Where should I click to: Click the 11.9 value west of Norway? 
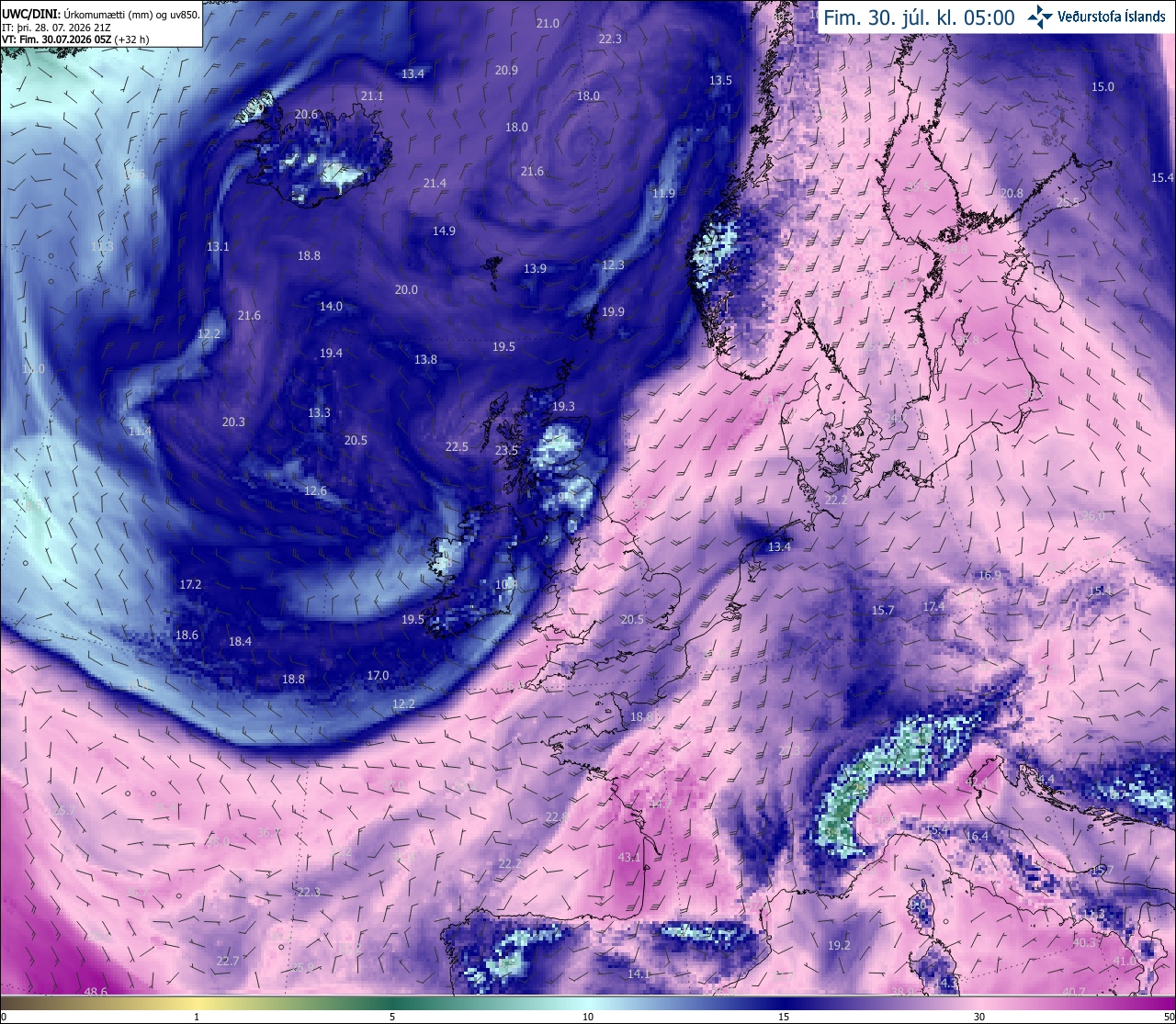(663, 193)
